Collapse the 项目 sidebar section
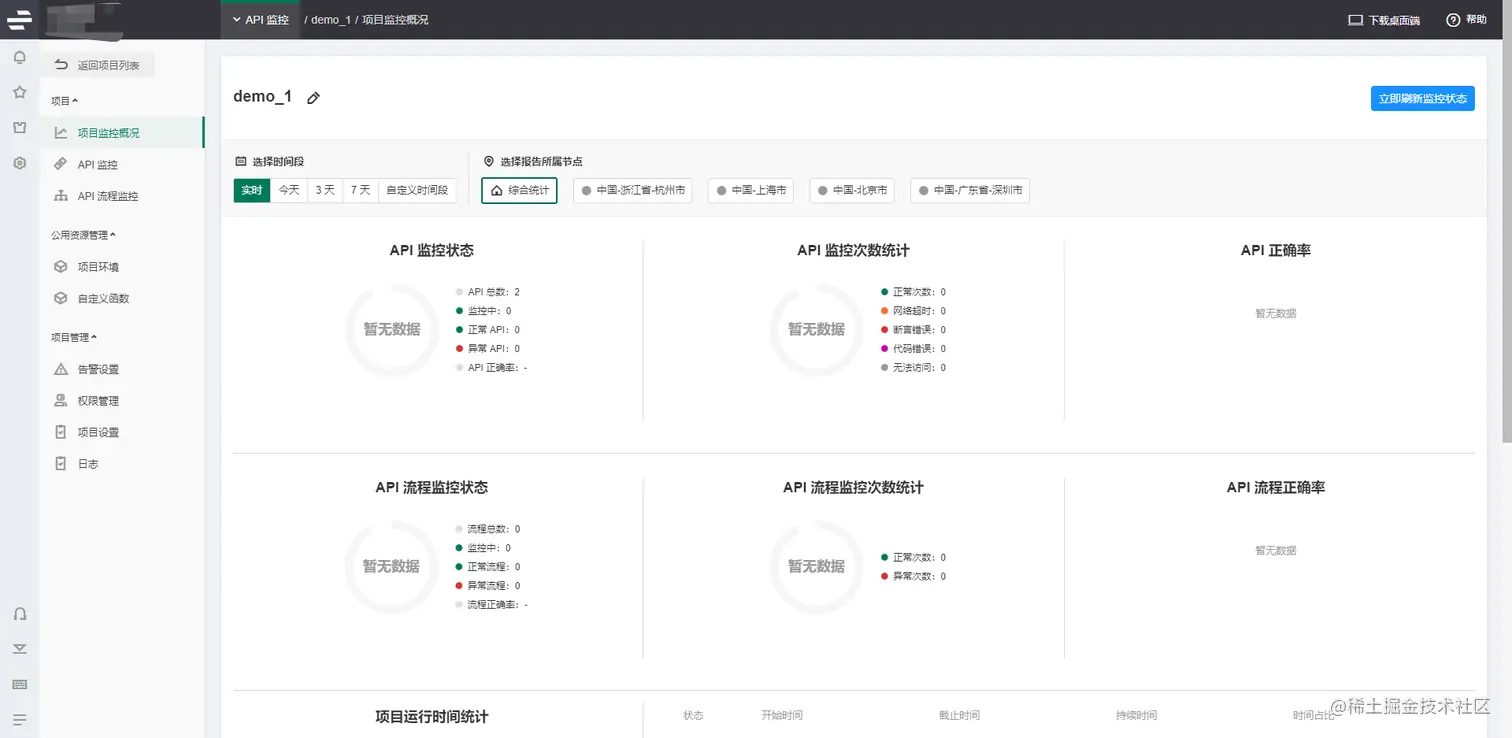This screenshot has width=1512, height=738. pos(65,101)
